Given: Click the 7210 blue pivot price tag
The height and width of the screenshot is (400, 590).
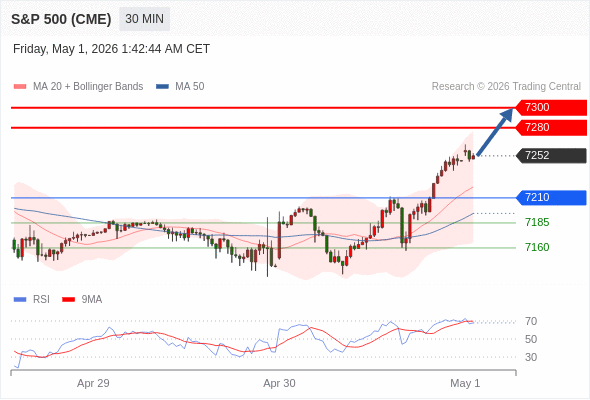Looking at the screenshot, I should (551, 198).
